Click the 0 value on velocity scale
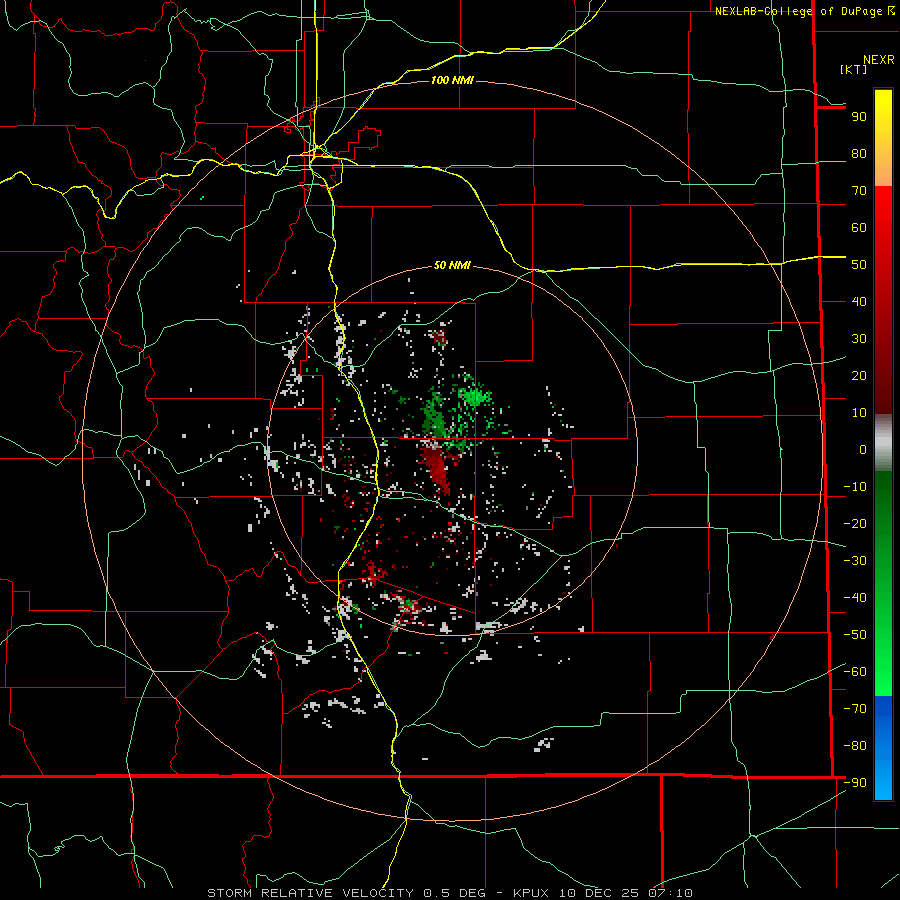This screenshot has height=900, width=900. pyautogui.click(x=863, y=450)
